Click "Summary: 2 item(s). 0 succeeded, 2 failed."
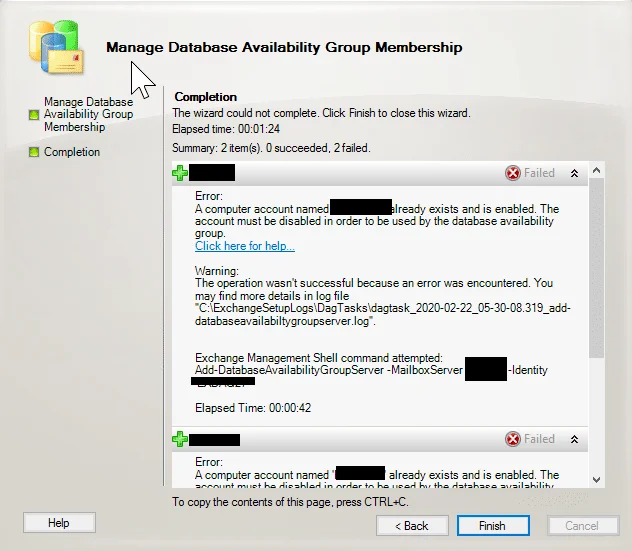Viewport: 632px width, 551px height. [x=271, y=148]
